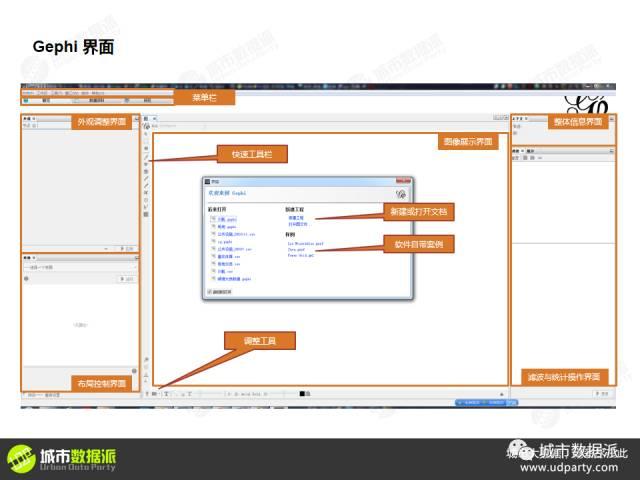Open the layout chooser dropdown
640x480 pixels.
(80, 267)
